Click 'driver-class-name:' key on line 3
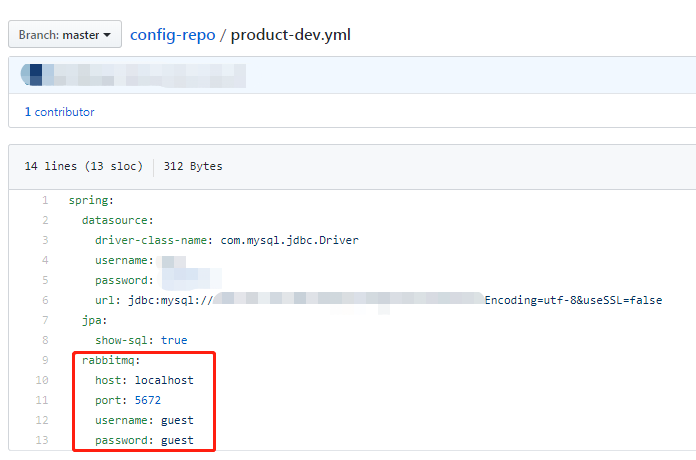 click(154, 240)
